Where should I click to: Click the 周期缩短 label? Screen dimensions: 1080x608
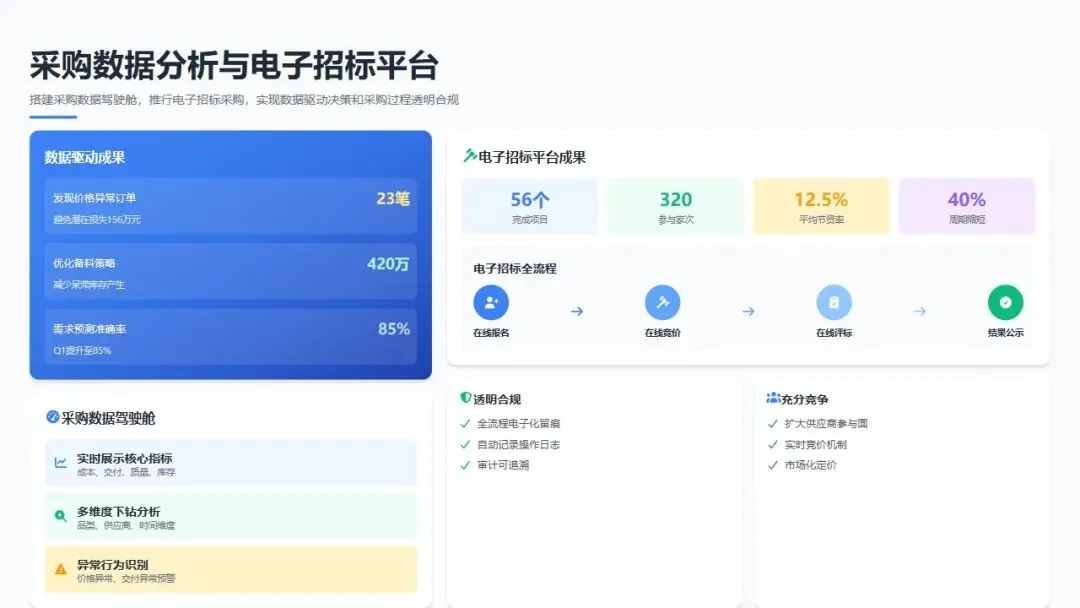tap(966, 220)
